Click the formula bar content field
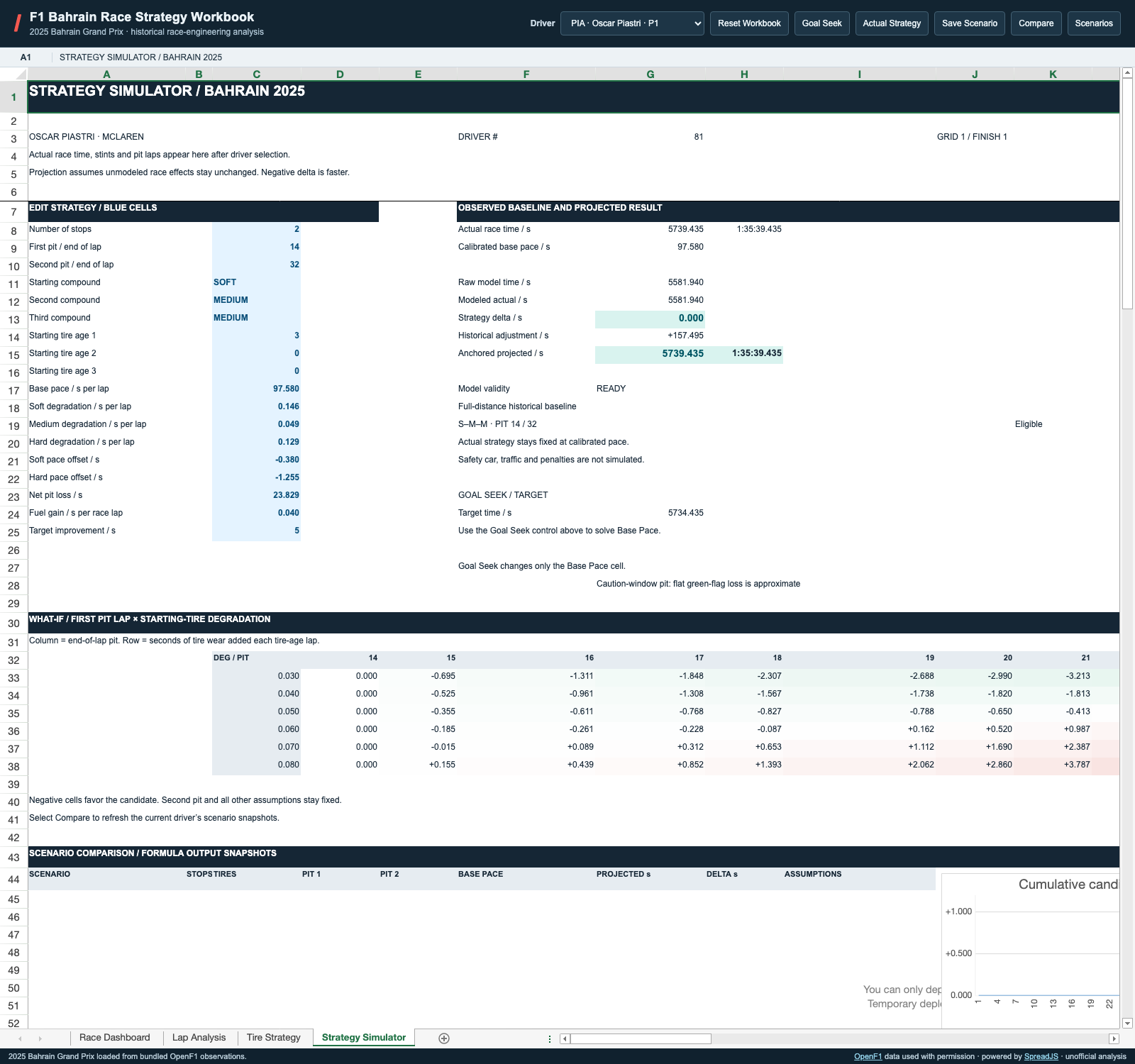 click(x=593, y=57)
